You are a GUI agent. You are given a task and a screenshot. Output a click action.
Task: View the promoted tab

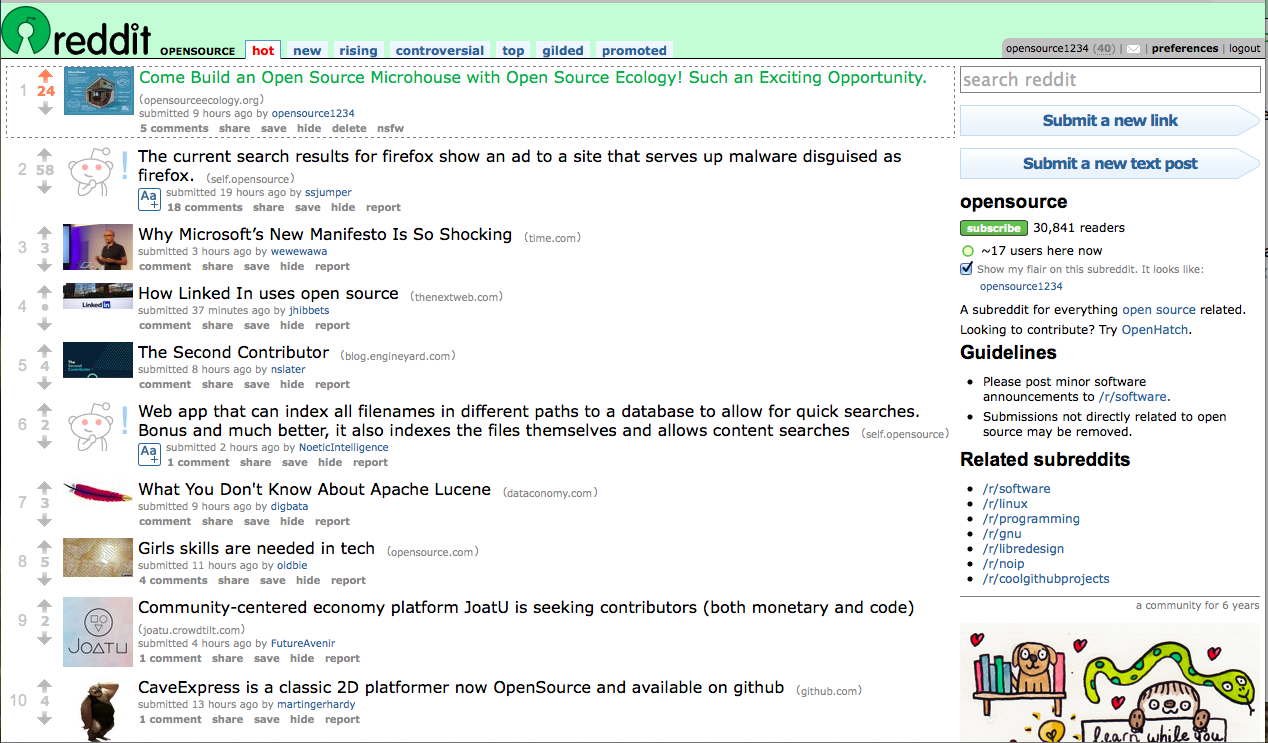(634, 50)
